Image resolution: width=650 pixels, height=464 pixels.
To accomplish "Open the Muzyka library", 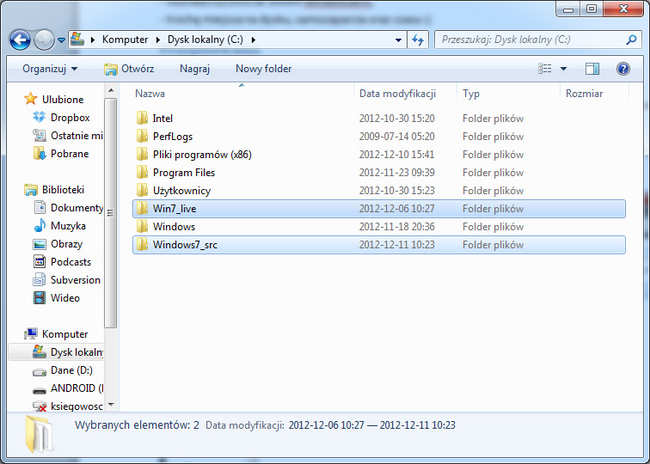I will click(59, 226).
